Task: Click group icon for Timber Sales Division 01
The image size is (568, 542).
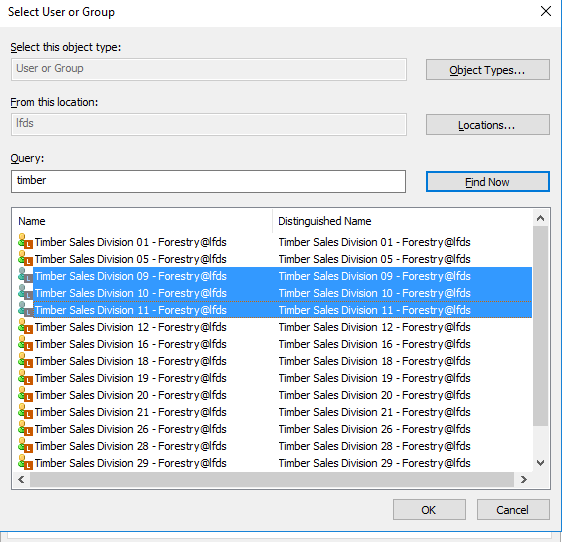Action: coord(25,242)
